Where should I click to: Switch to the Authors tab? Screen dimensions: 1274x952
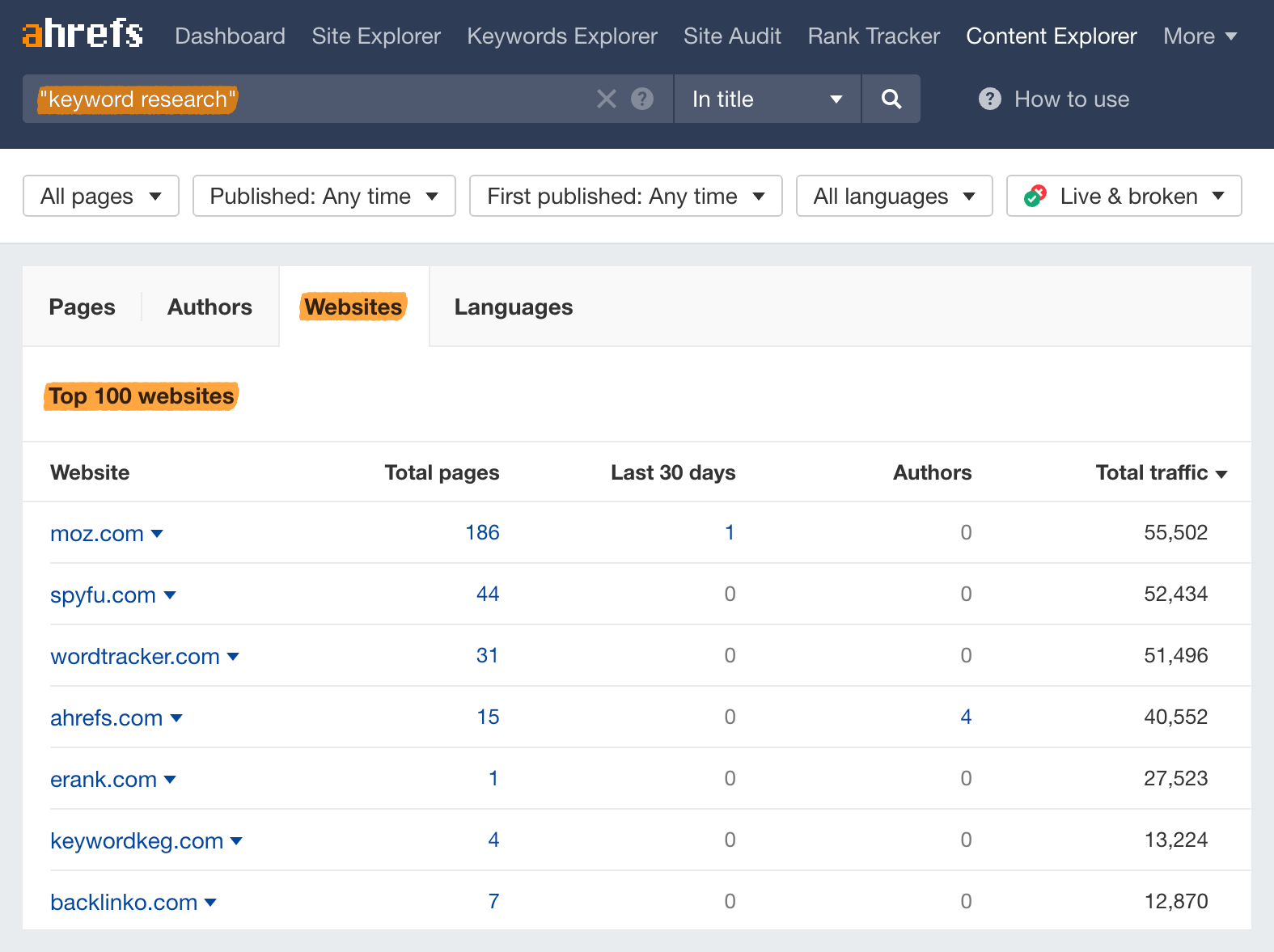pyautogui.click(x=210, y=307)
